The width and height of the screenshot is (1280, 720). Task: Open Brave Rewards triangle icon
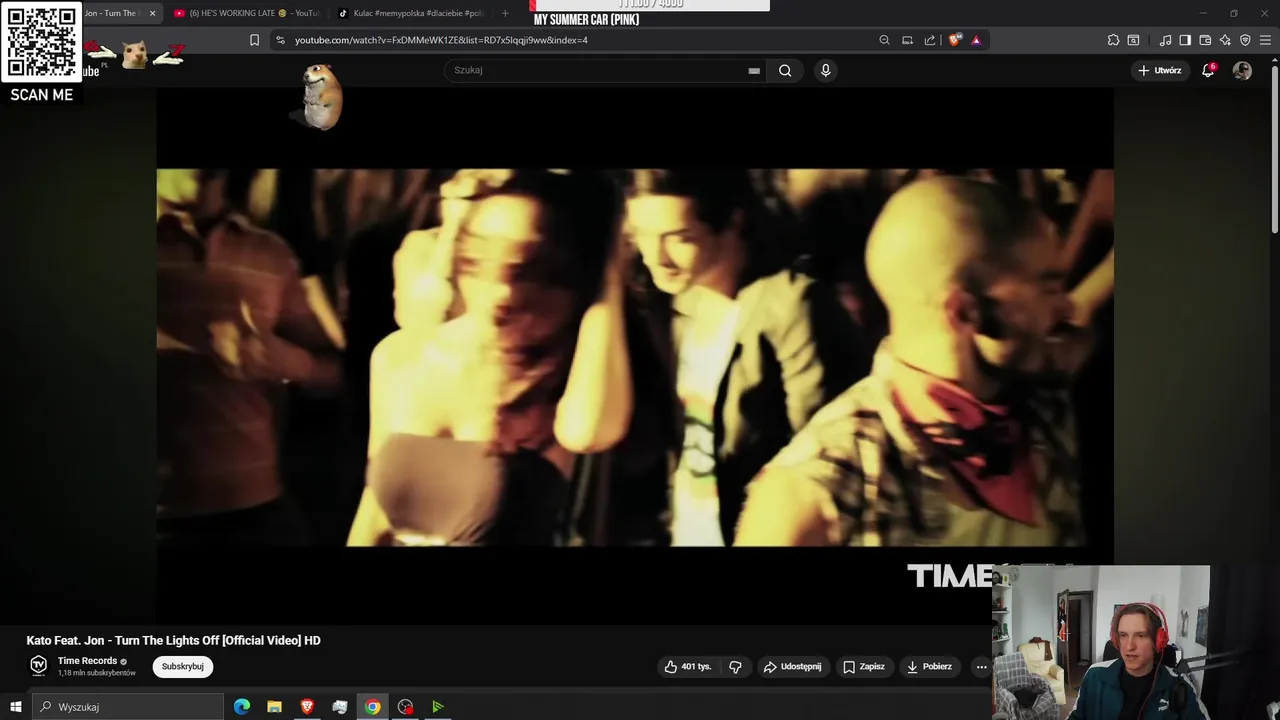[976, 40]
